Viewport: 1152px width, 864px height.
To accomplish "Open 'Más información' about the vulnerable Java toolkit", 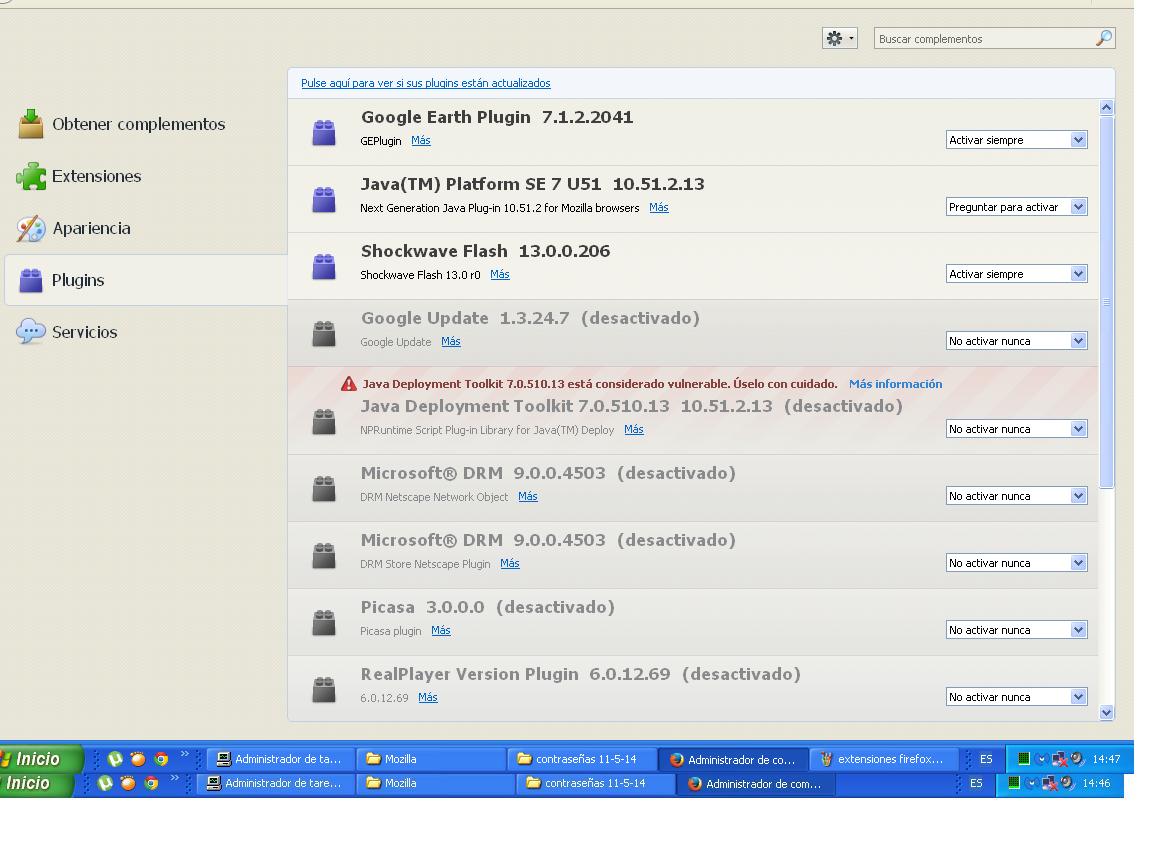I will [896, 384].
